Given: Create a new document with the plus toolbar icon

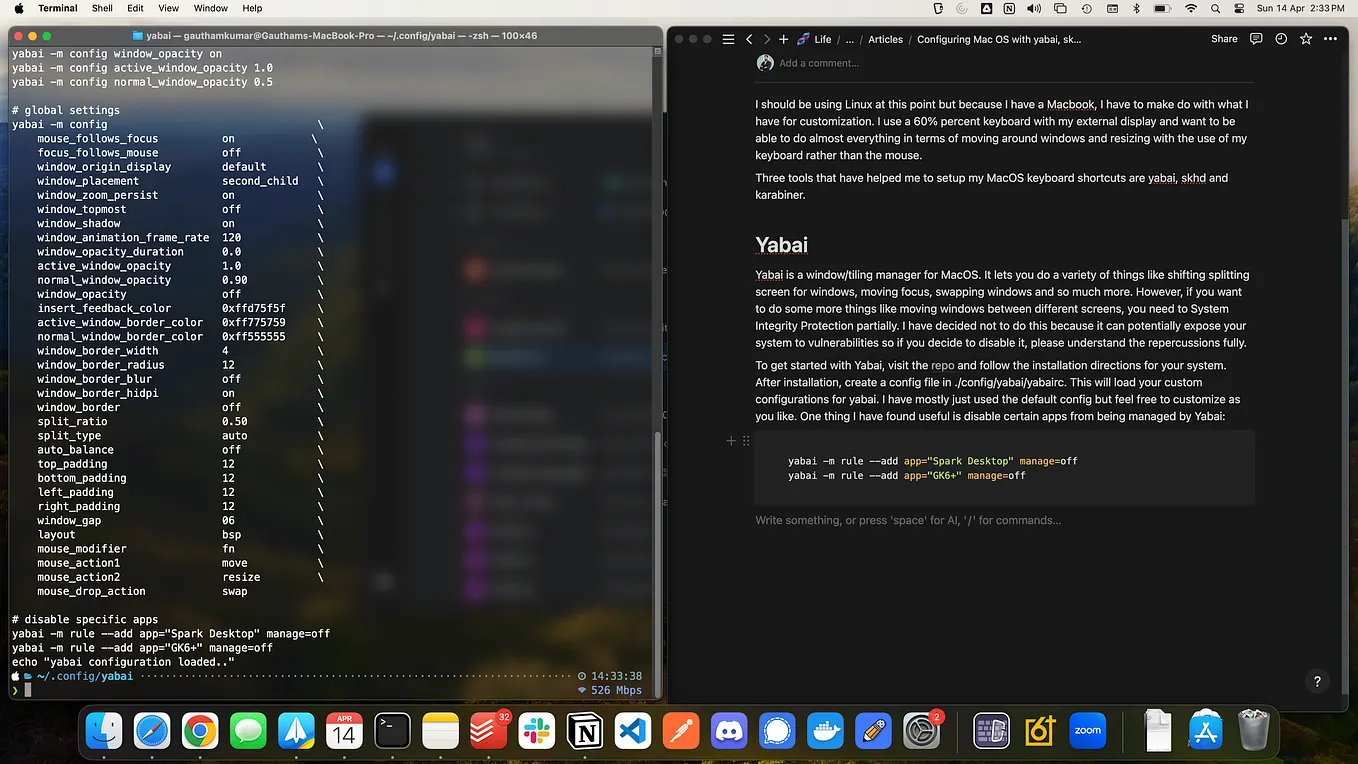Looking at the screenshot, I should click(783, 39).
